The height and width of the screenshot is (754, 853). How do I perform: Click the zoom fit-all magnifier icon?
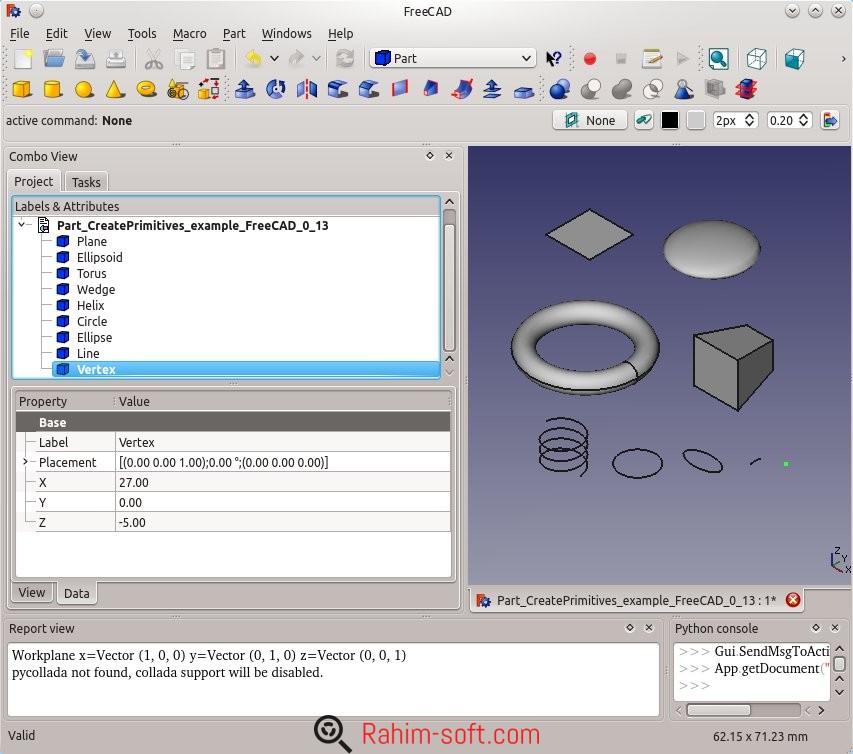[718, 59]
